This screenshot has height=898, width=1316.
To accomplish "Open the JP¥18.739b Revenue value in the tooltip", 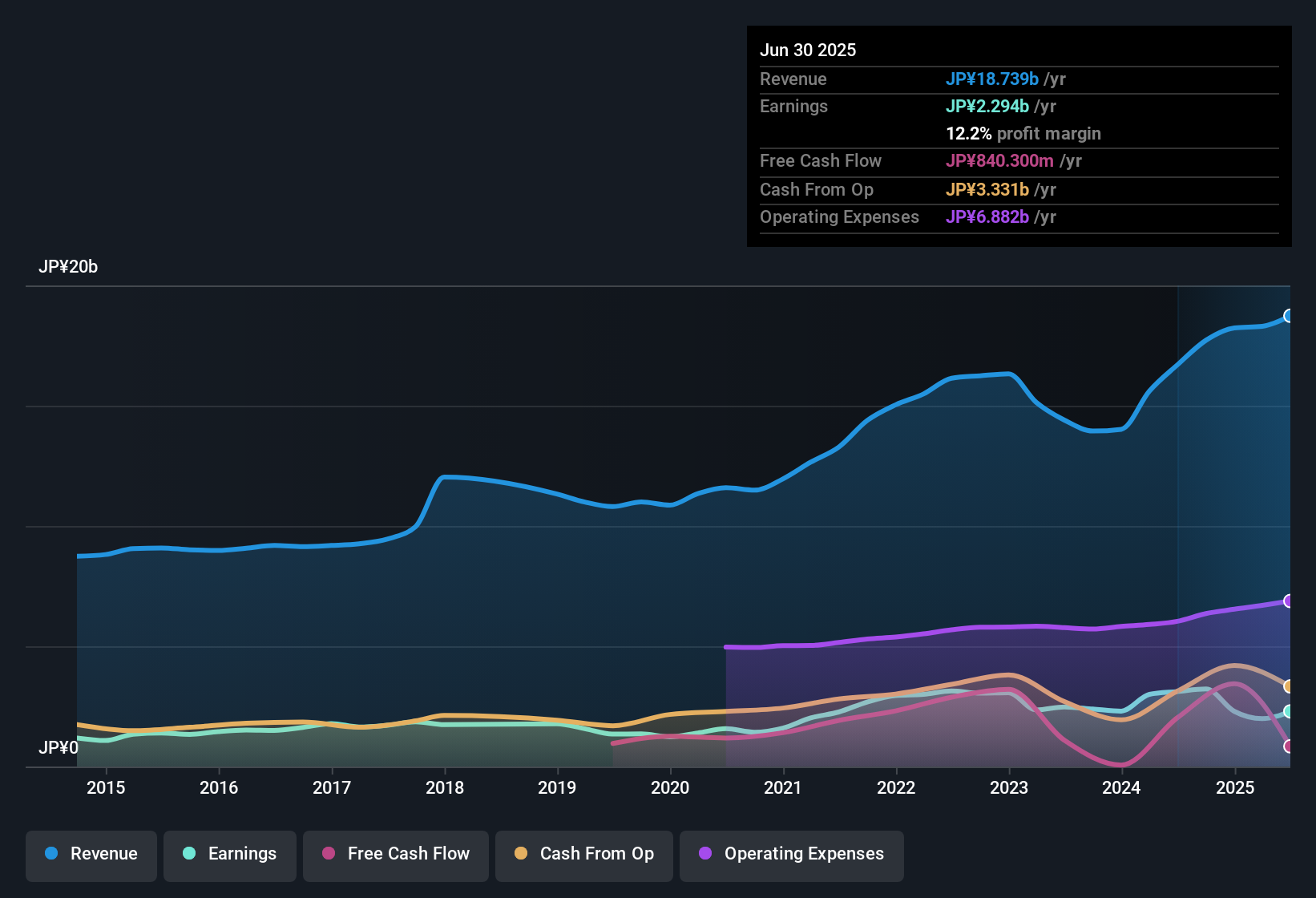I will [992, 79].
